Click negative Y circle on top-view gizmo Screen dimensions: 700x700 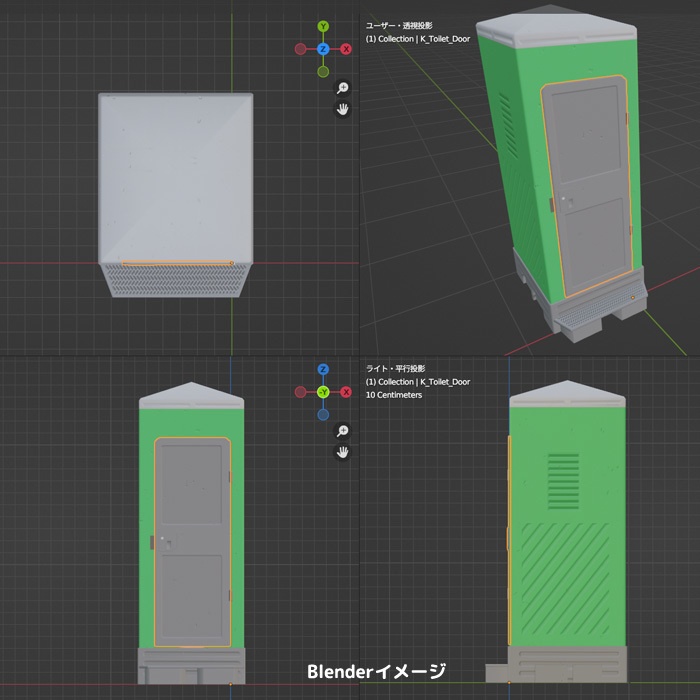[323, 72]
